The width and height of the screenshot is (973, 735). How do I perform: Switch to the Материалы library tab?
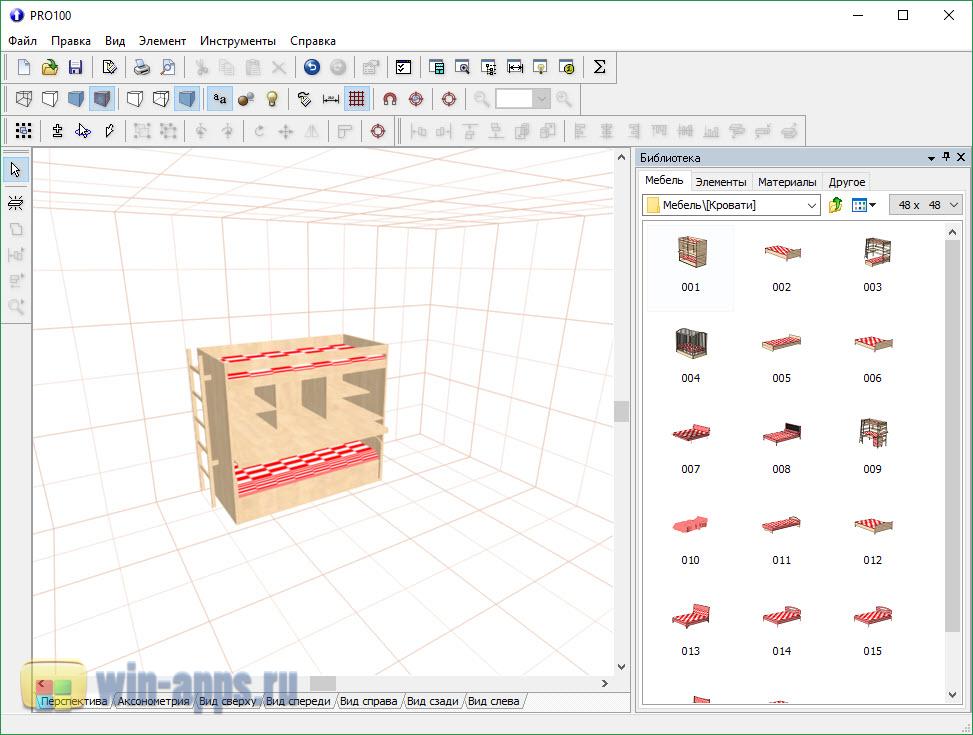click(x=787, y=182)
